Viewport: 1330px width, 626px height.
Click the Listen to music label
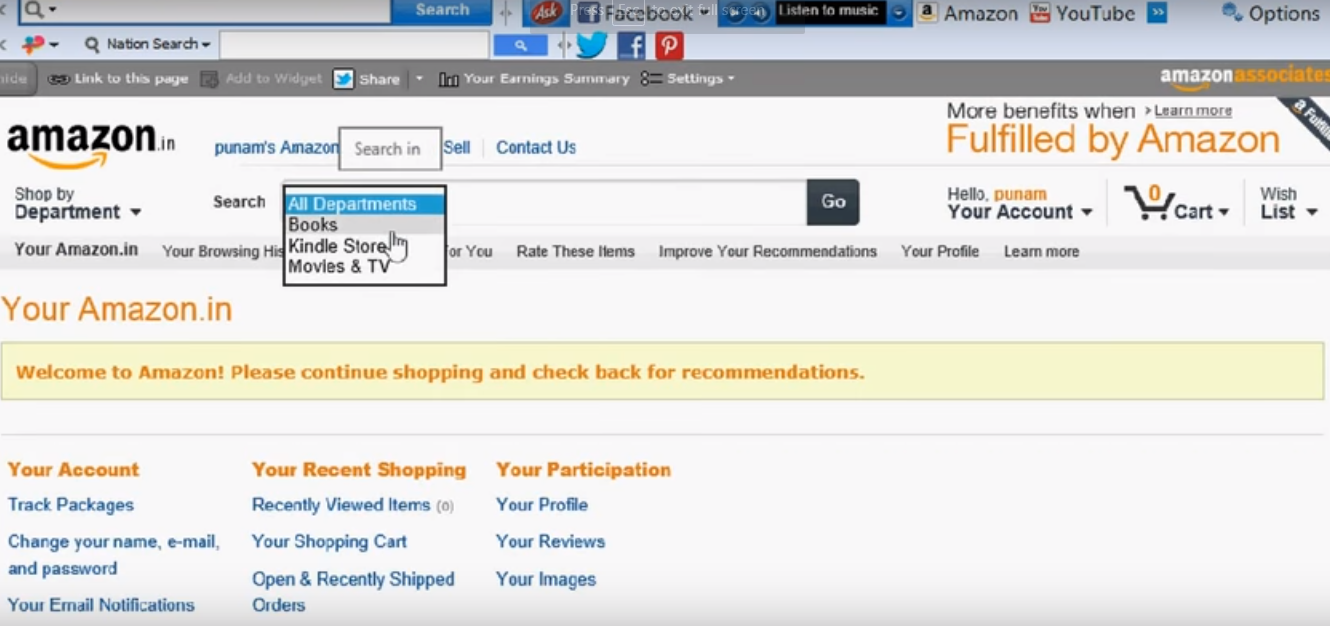click(829, 12)
